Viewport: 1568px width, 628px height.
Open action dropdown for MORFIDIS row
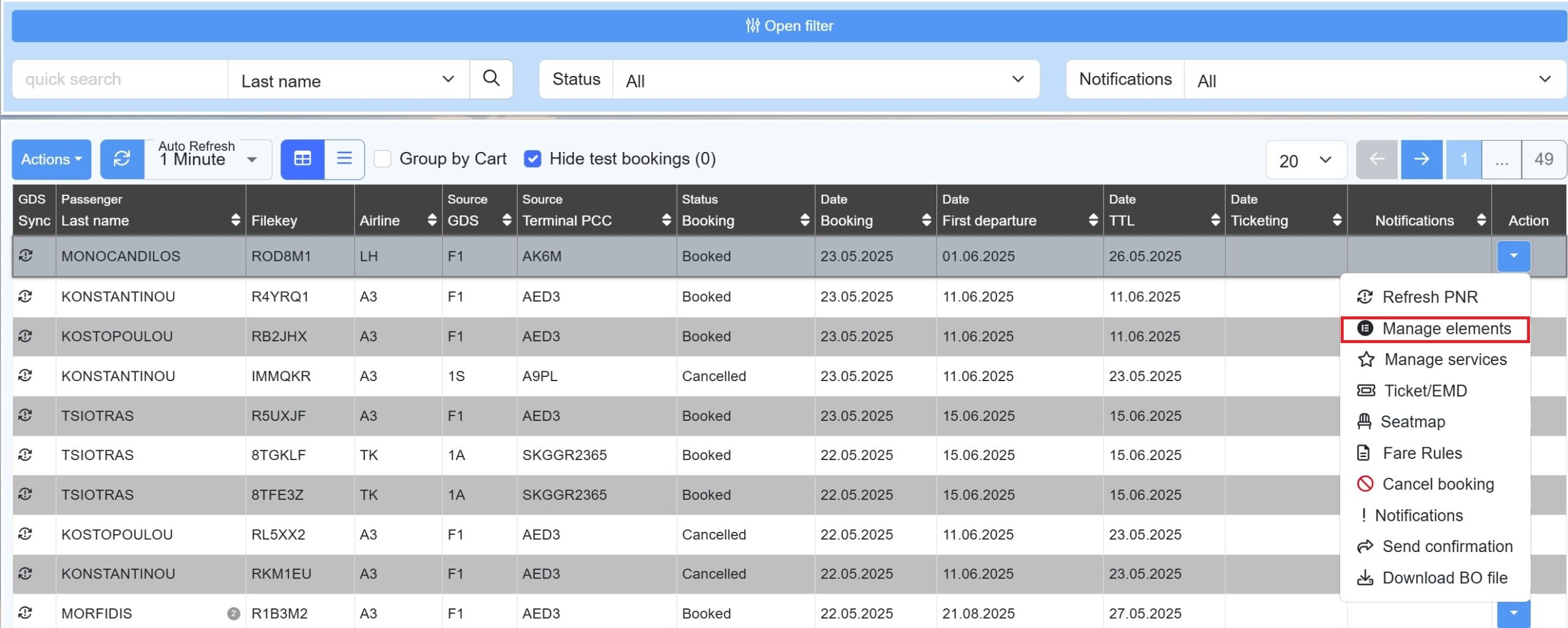tap(1513, 614)
